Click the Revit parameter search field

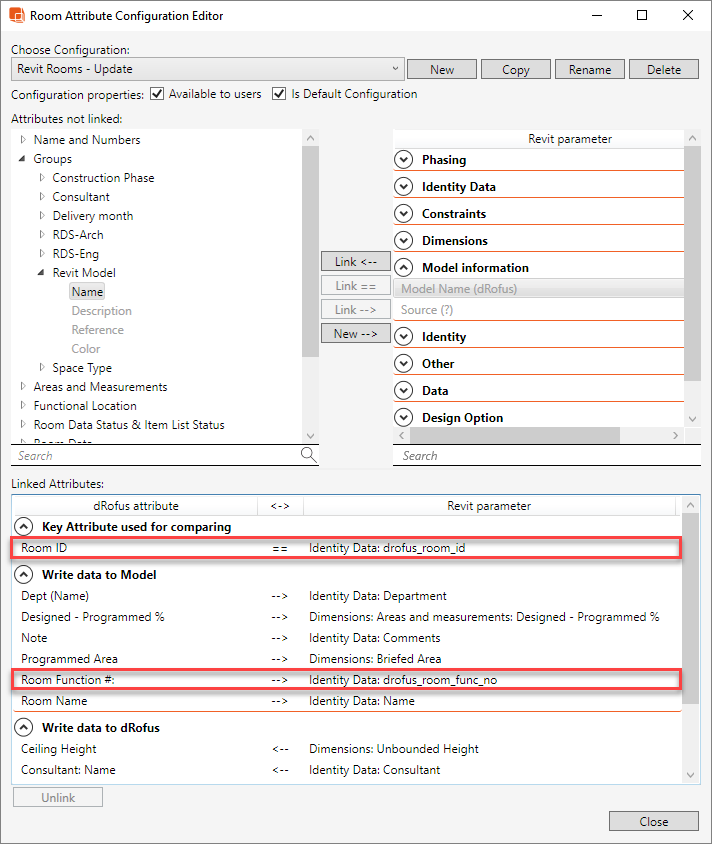(540, 456)
